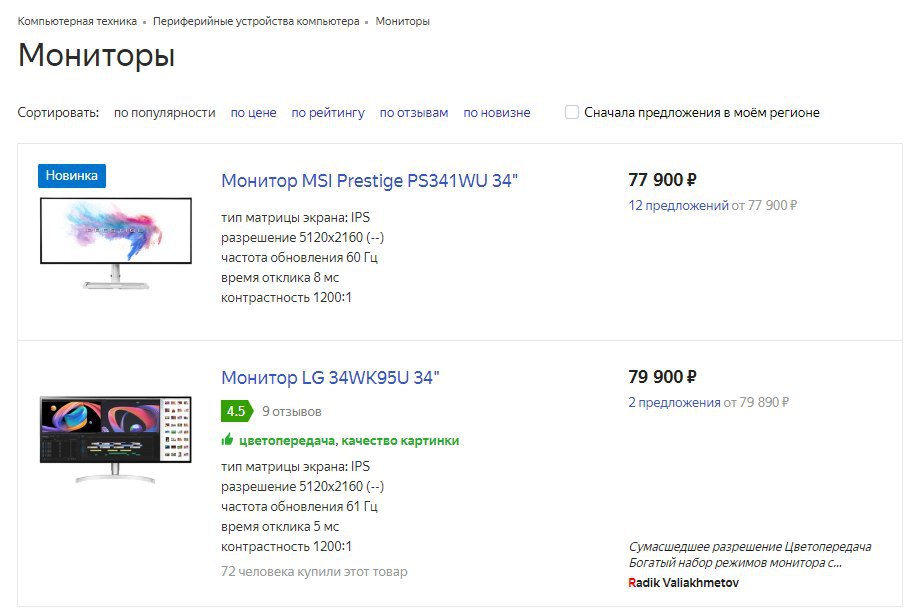Click the Мониторы page heading
The height and width of the screenshot is (613, 913).
[97, 56]
